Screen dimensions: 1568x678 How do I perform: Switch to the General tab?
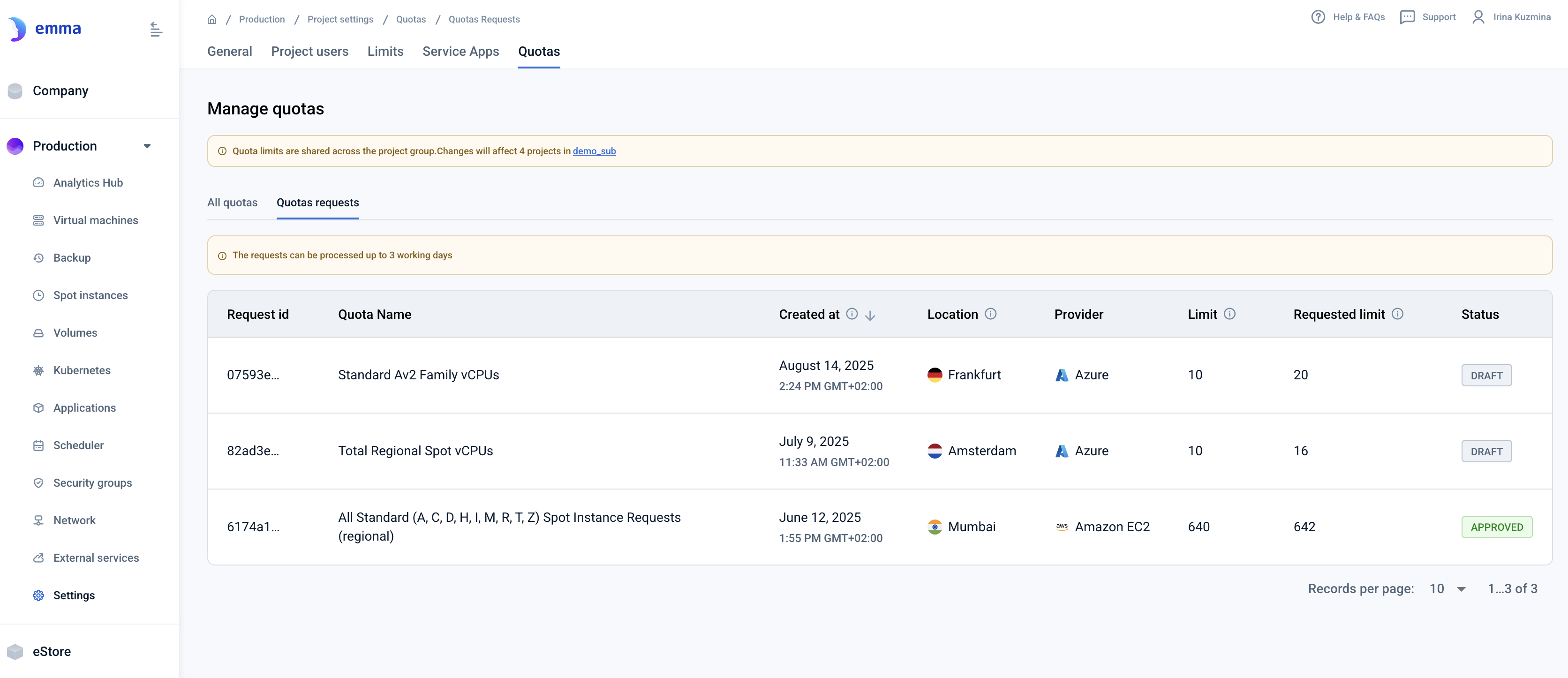point(229,52)
